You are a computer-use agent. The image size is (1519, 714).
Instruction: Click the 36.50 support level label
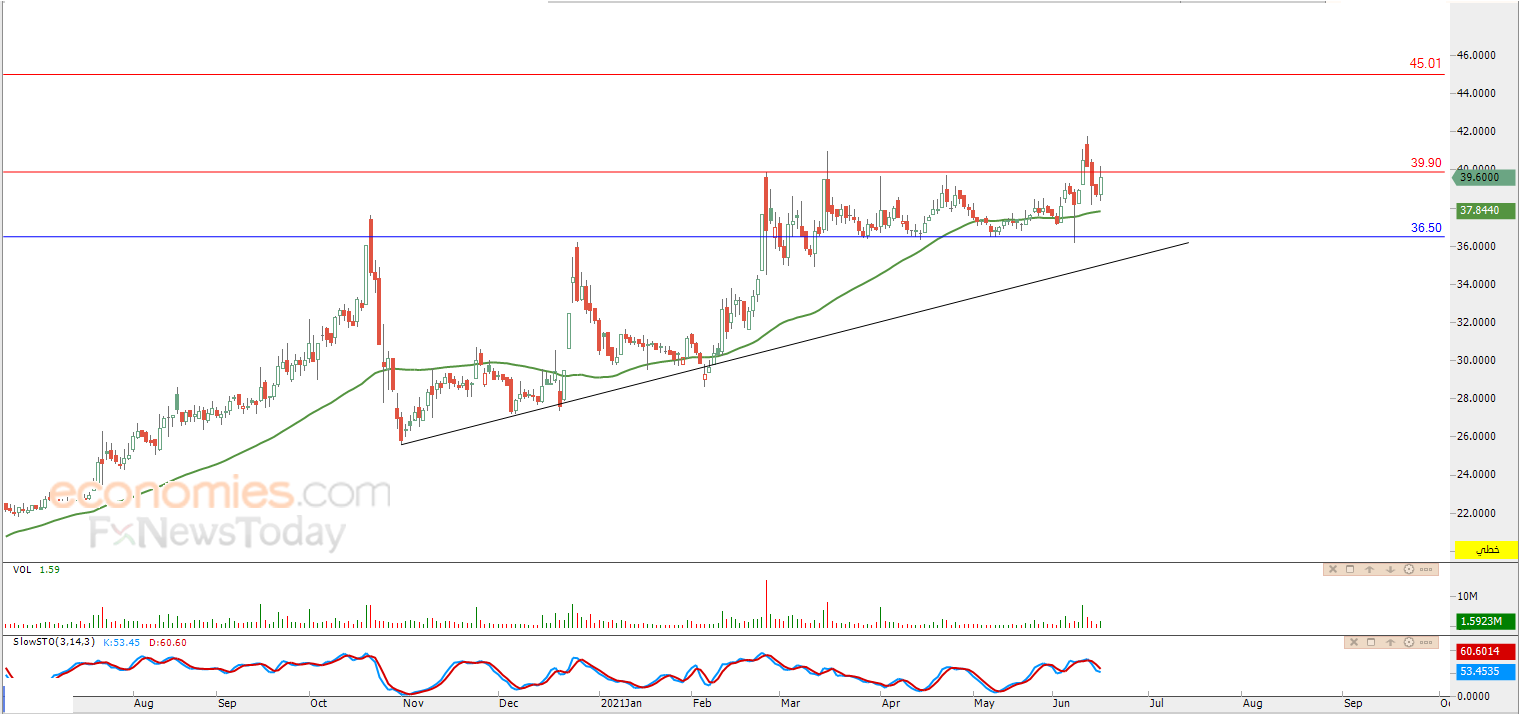(x=1425, y=228)
